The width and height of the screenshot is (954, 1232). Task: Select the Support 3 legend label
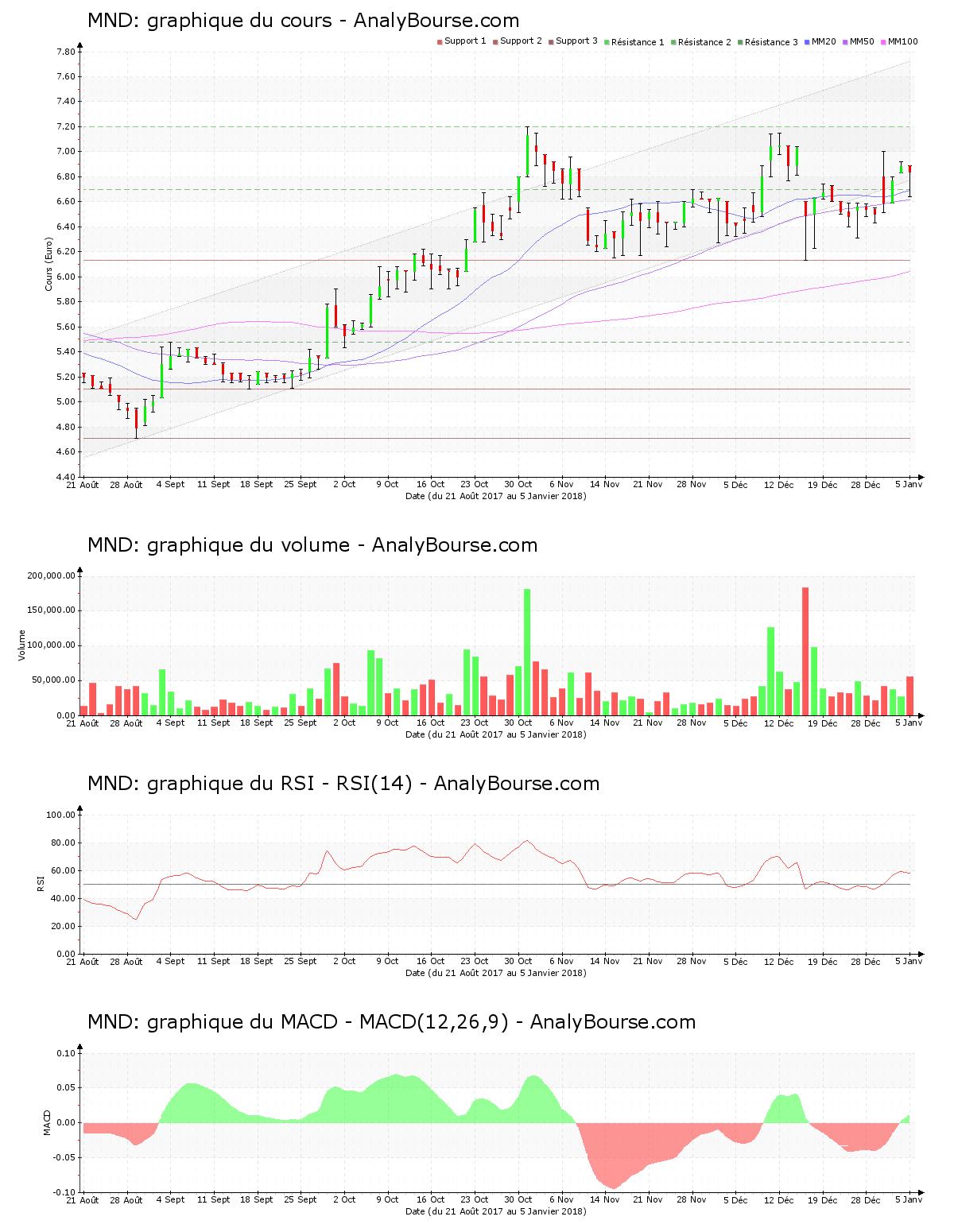tap(576, 41)
